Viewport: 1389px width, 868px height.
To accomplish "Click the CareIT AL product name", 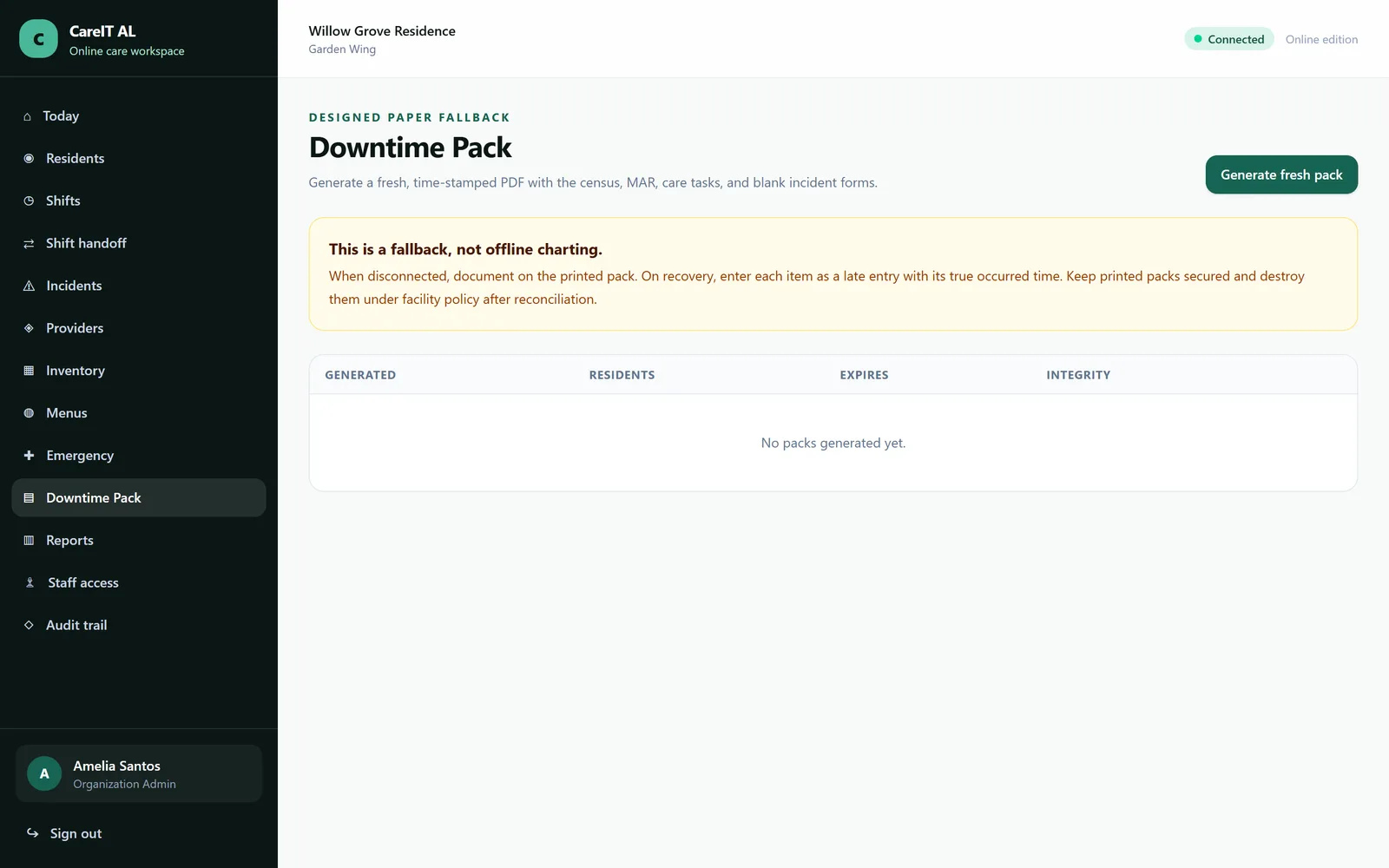I will coord(102,31).
